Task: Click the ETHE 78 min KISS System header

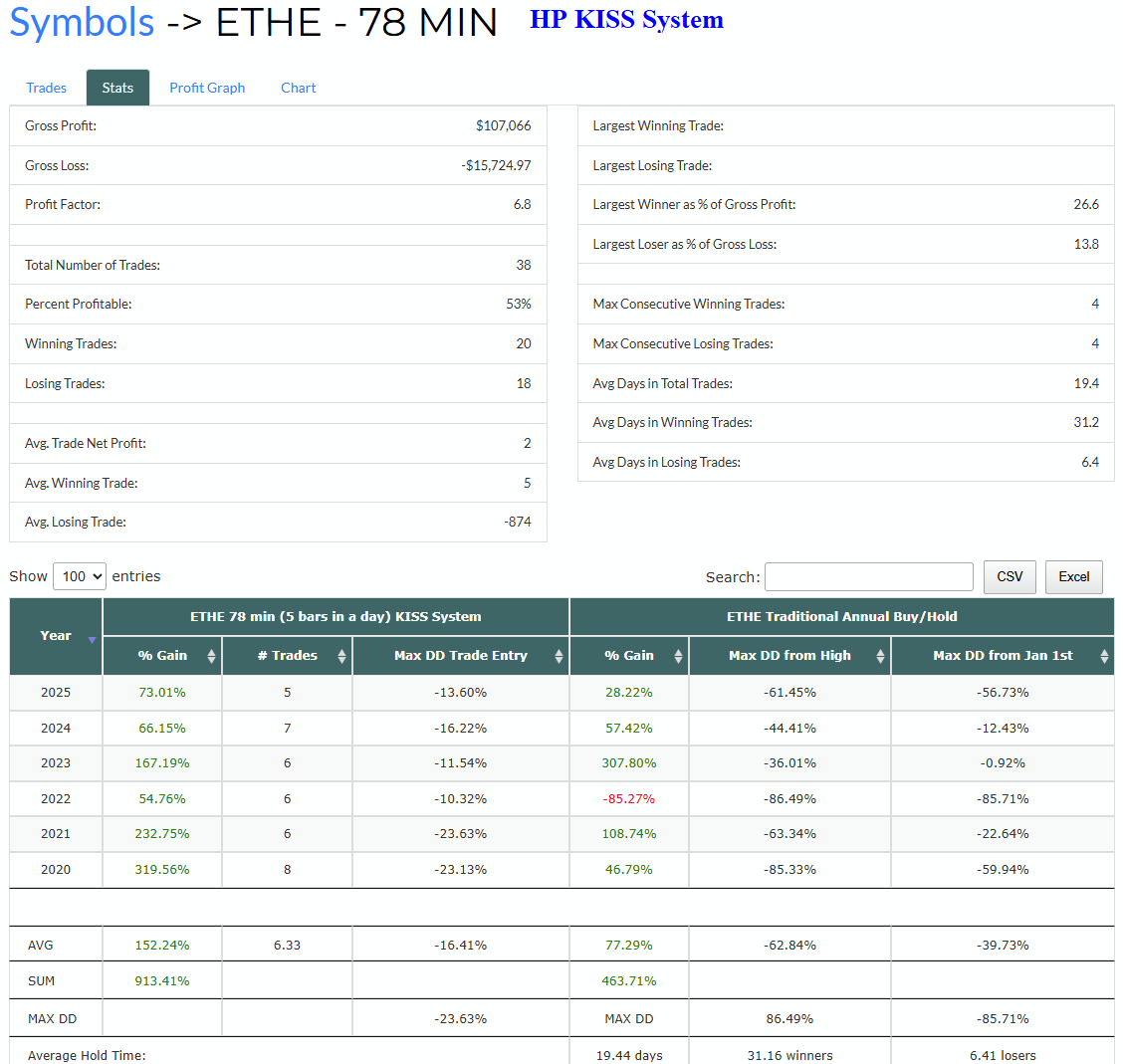Action: (336, 617)
